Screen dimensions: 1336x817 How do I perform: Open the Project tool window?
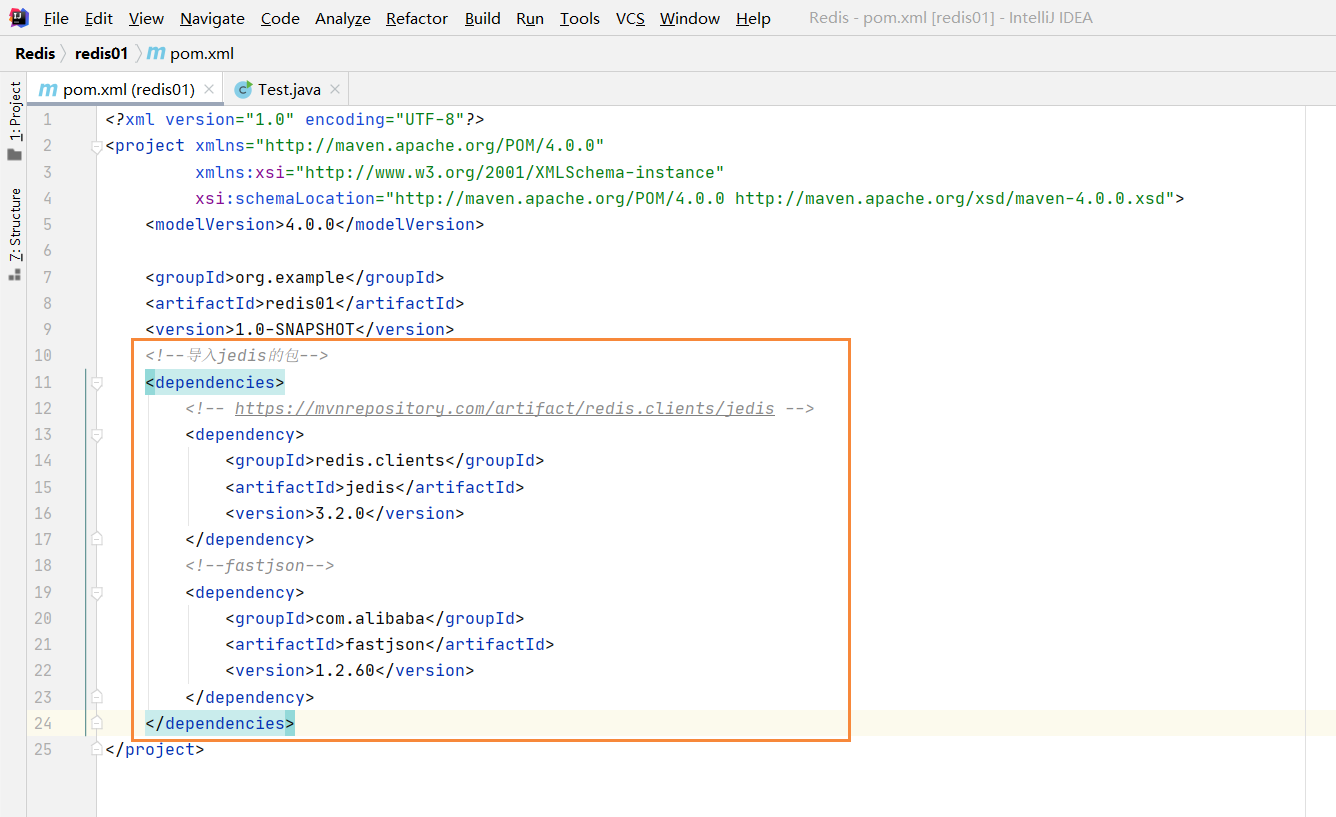click(x=15, y=110)
